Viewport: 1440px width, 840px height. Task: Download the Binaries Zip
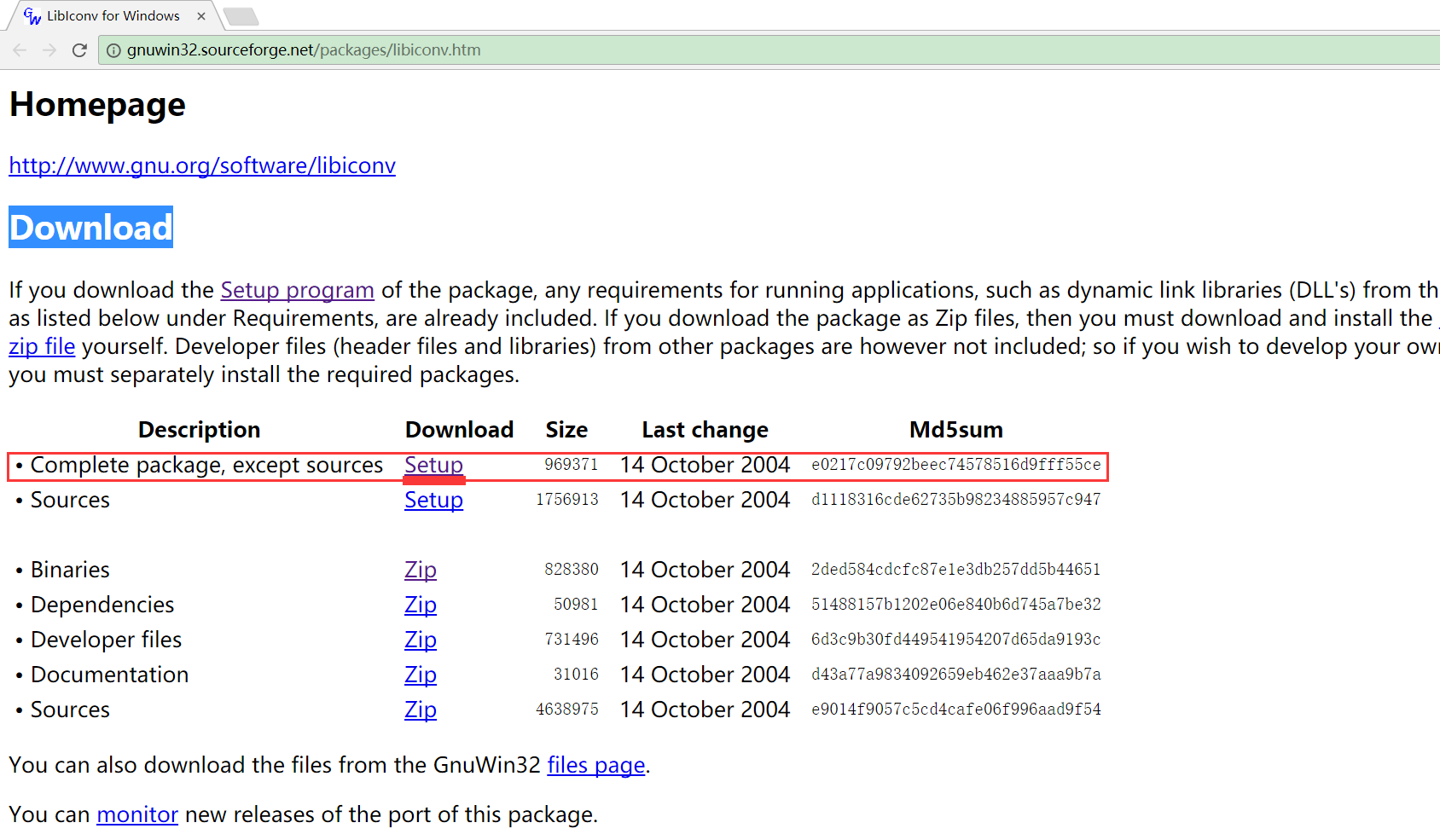421,570
